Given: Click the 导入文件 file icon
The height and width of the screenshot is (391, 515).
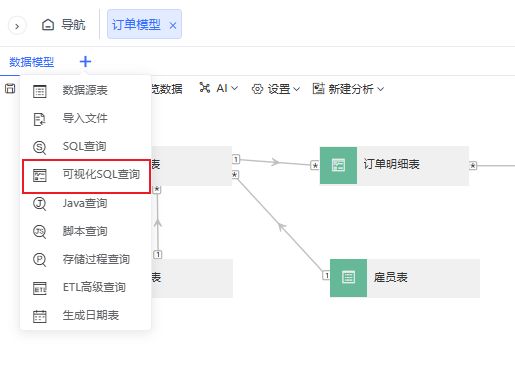Looking at the screenshot, I should pos(40,119).
